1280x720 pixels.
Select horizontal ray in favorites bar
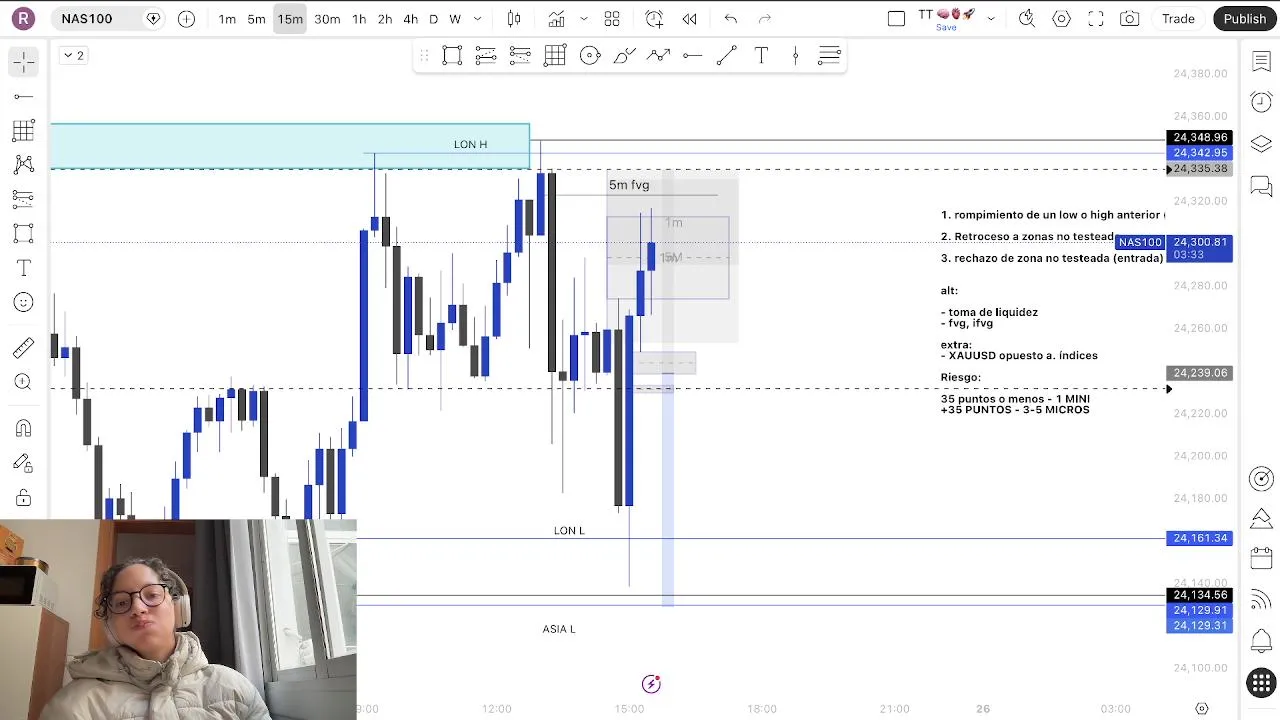coord(692,56)
